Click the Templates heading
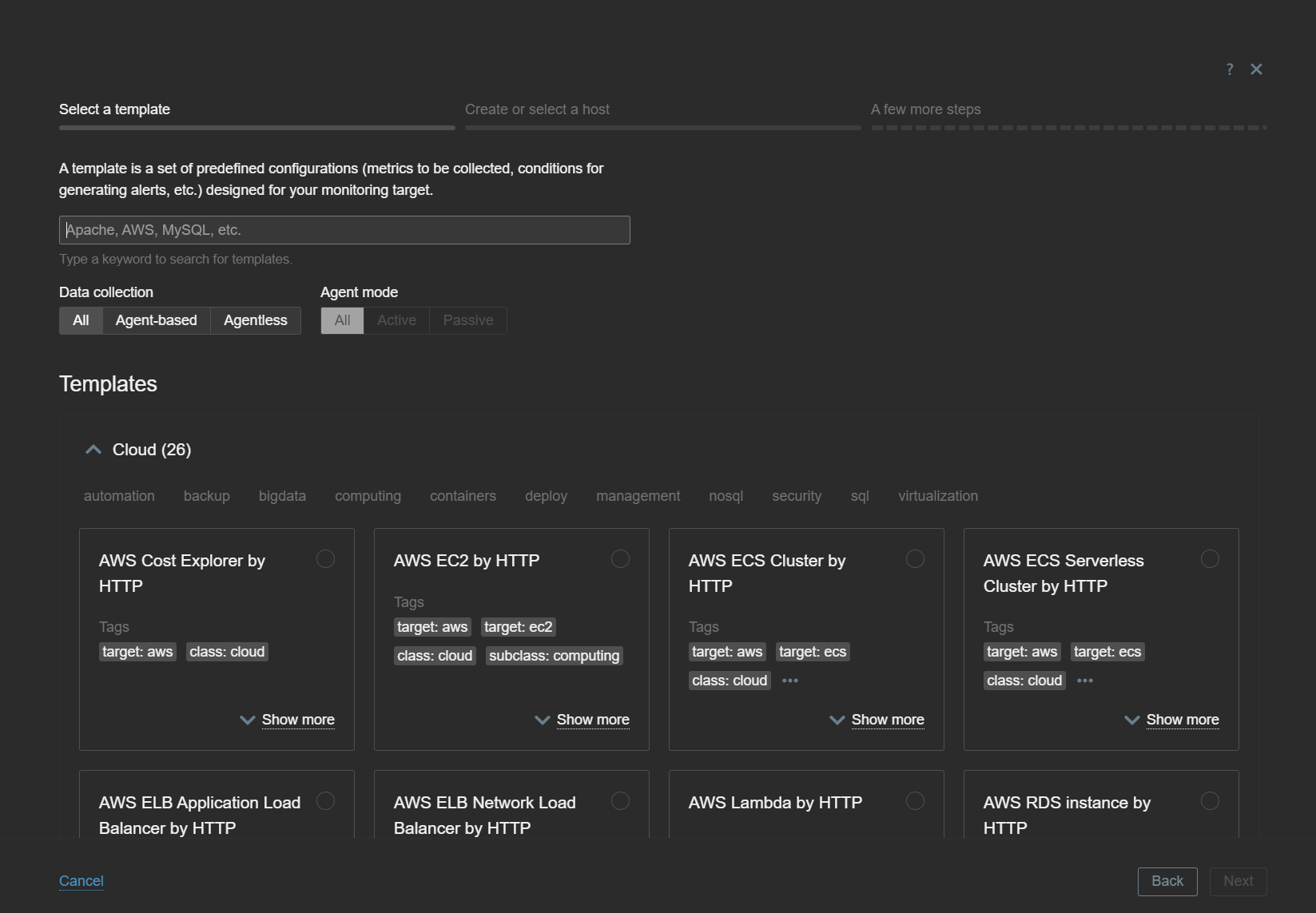 click(108, 384)
